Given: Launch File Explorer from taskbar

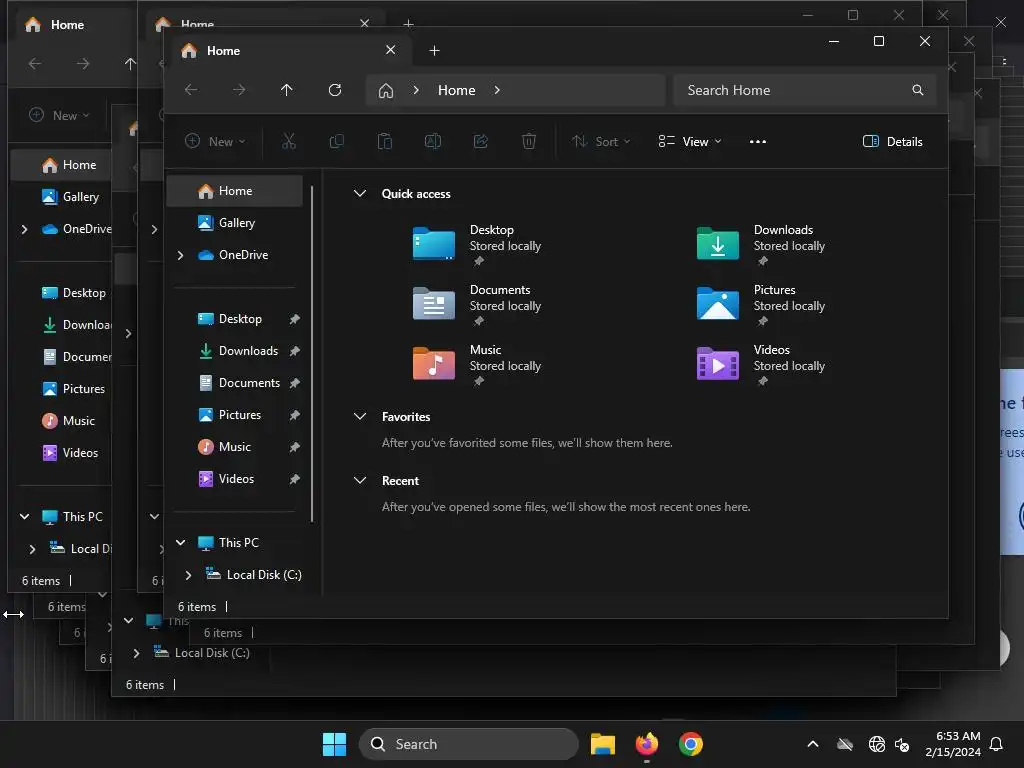Looking at the screenshot, I should point(603,744).
